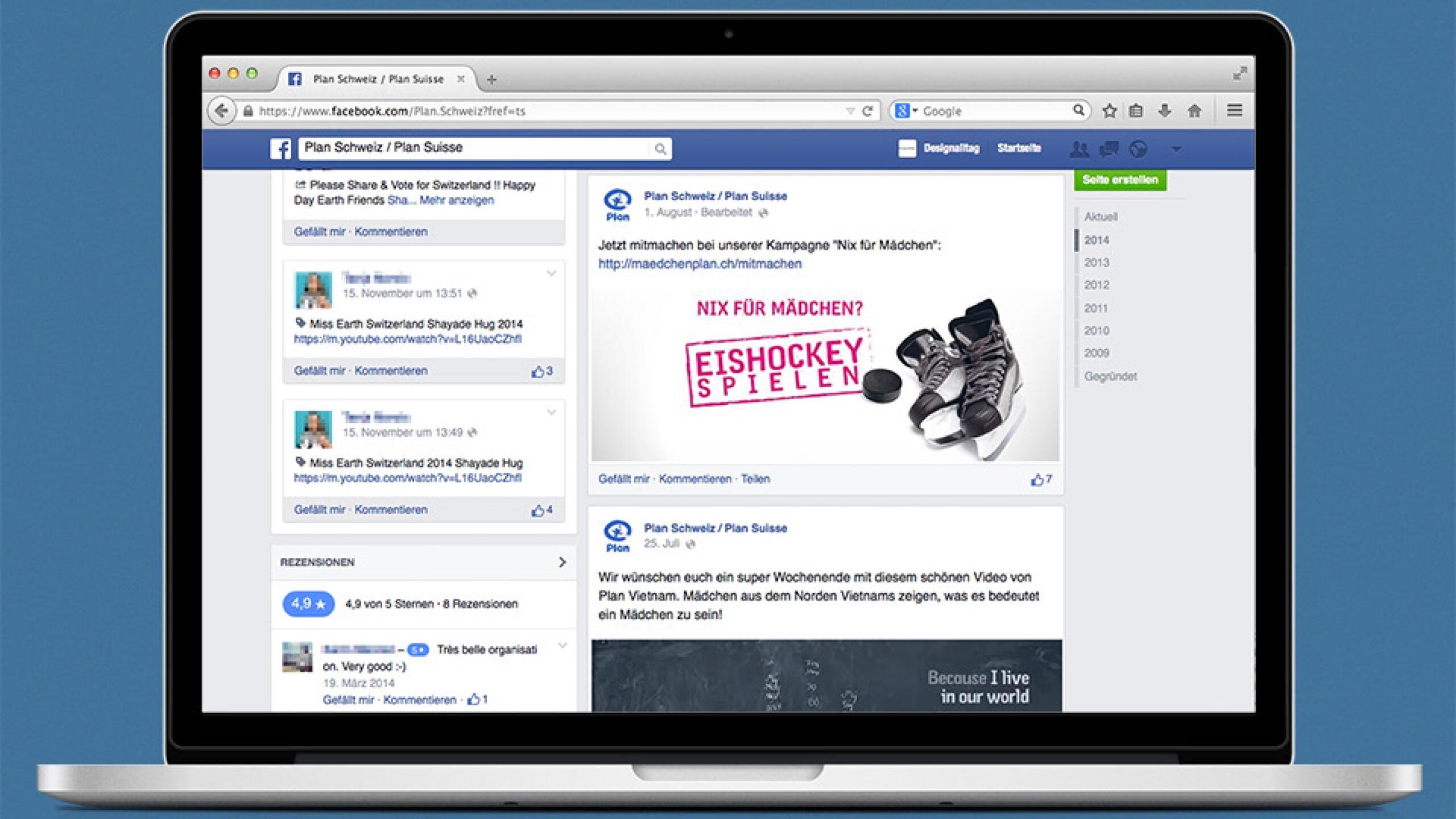
Task: Click the Facebook logo icon
Action: [x=280, y=149]
